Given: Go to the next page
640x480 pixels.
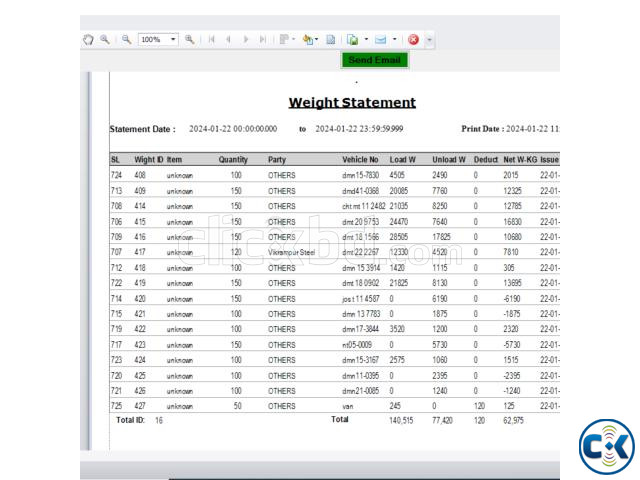Looking at the screenshot, I should click(x=246, y=40).
